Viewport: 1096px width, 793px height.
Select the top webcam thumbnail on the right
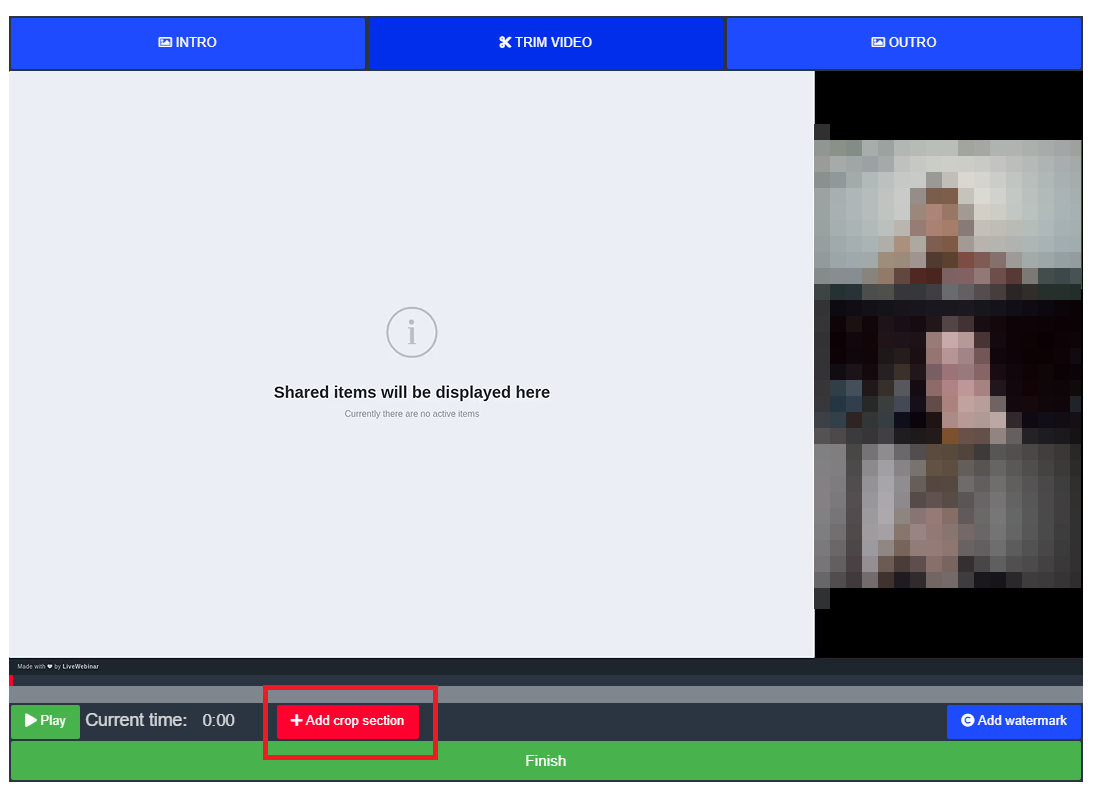point(947,213)
